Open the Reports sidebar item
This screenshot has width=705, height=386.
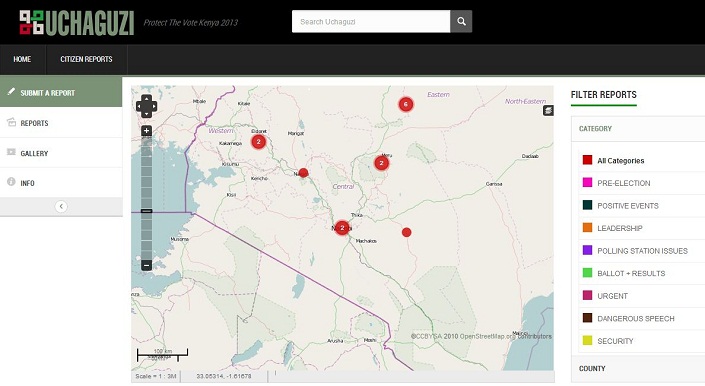point(61,123)
